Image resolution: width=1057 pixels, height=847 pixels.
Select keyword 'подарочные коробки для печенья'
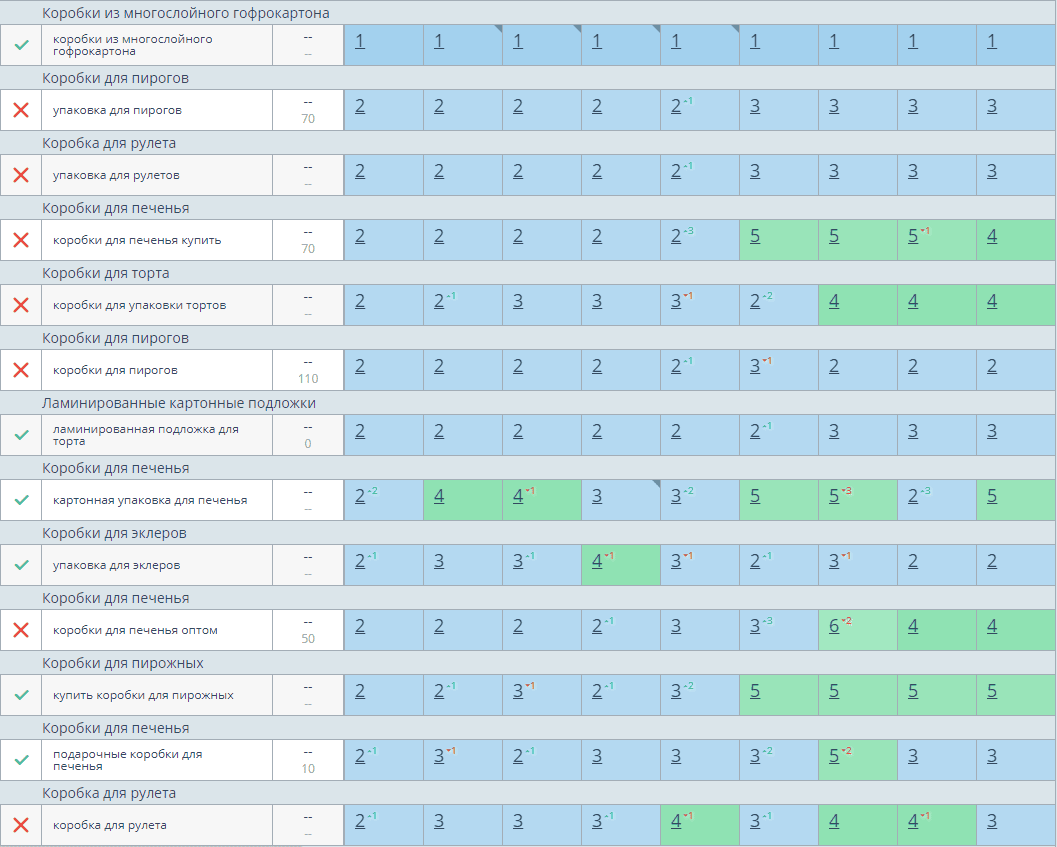tap(127, 760)
